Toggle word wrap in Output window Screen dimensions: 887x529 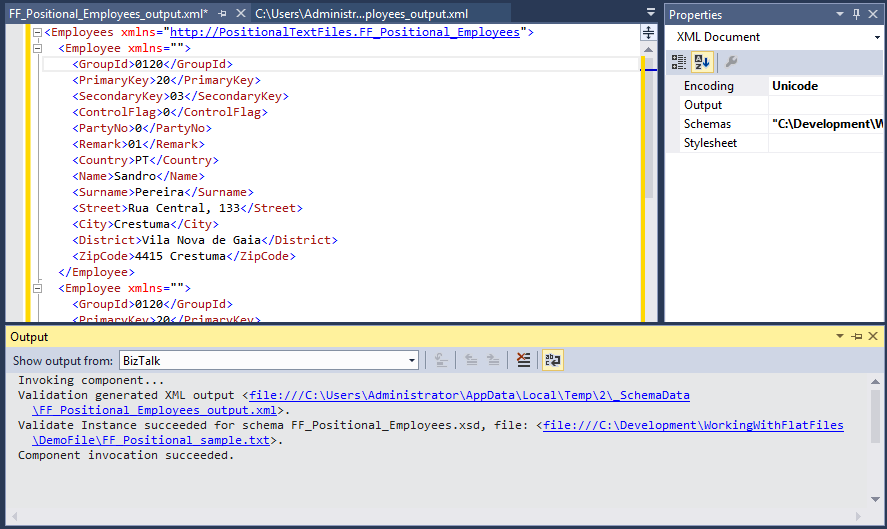click(553, 360)
